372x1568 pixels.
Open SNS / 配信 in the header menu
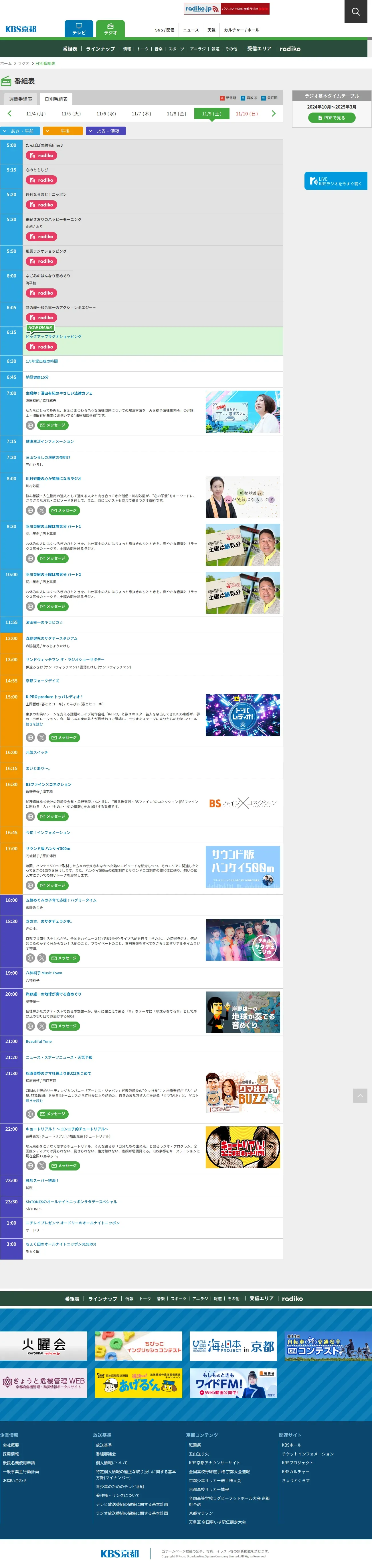165,30
